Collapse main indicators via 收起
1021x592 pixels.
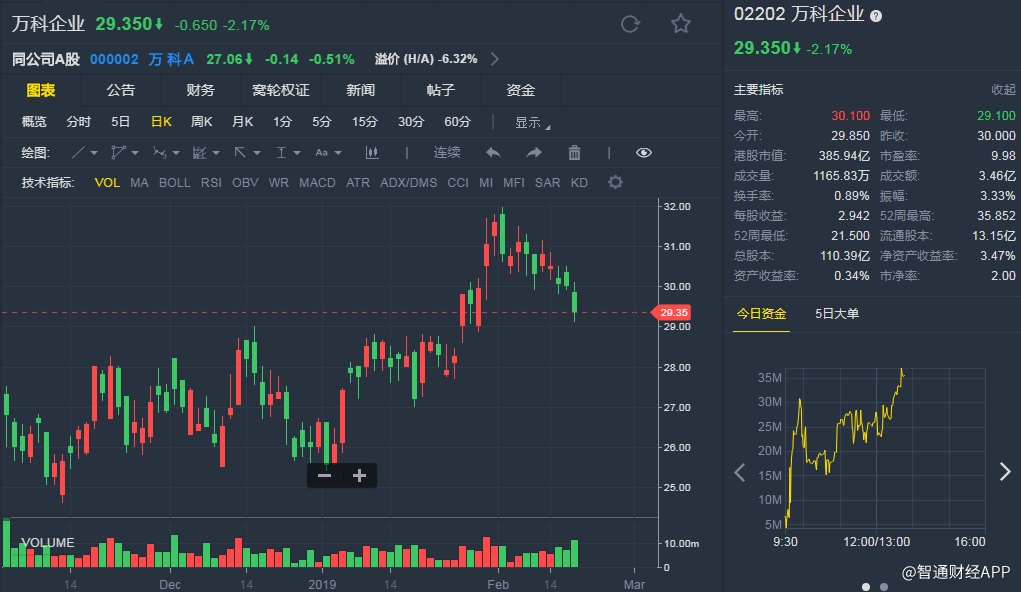[x=1003, y=90]
